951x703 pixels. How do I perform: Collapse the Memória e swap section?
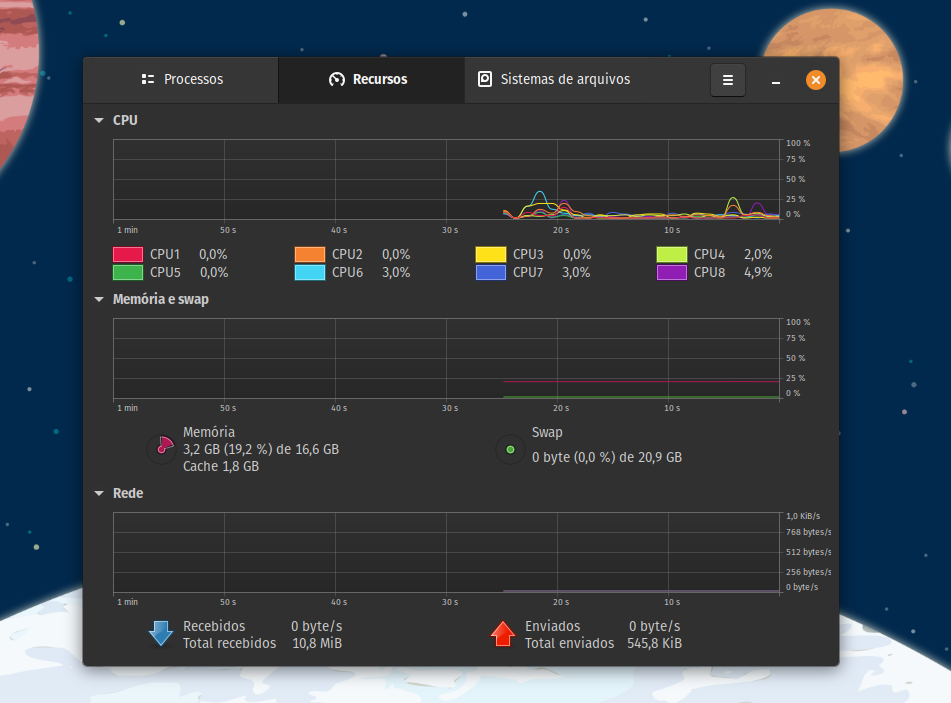(99, 299)
